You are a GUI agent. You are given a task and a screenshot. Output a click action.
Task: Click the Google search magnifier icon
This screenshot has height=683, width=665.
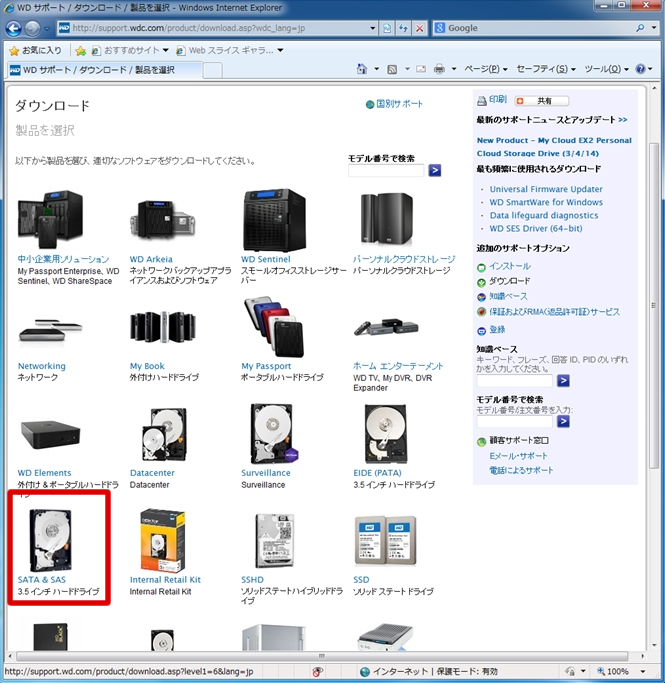click(640, 28)
